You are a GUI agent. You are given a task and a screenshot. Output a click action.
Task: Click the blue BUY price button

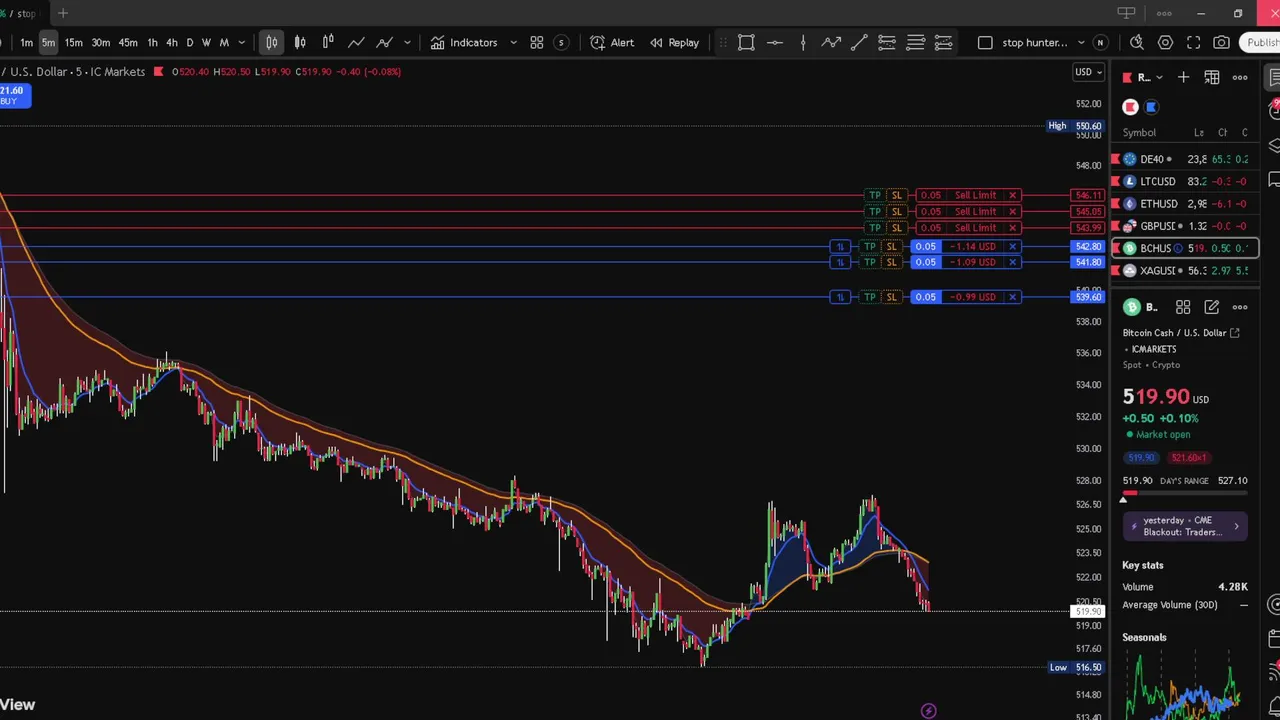click(15, 95)
